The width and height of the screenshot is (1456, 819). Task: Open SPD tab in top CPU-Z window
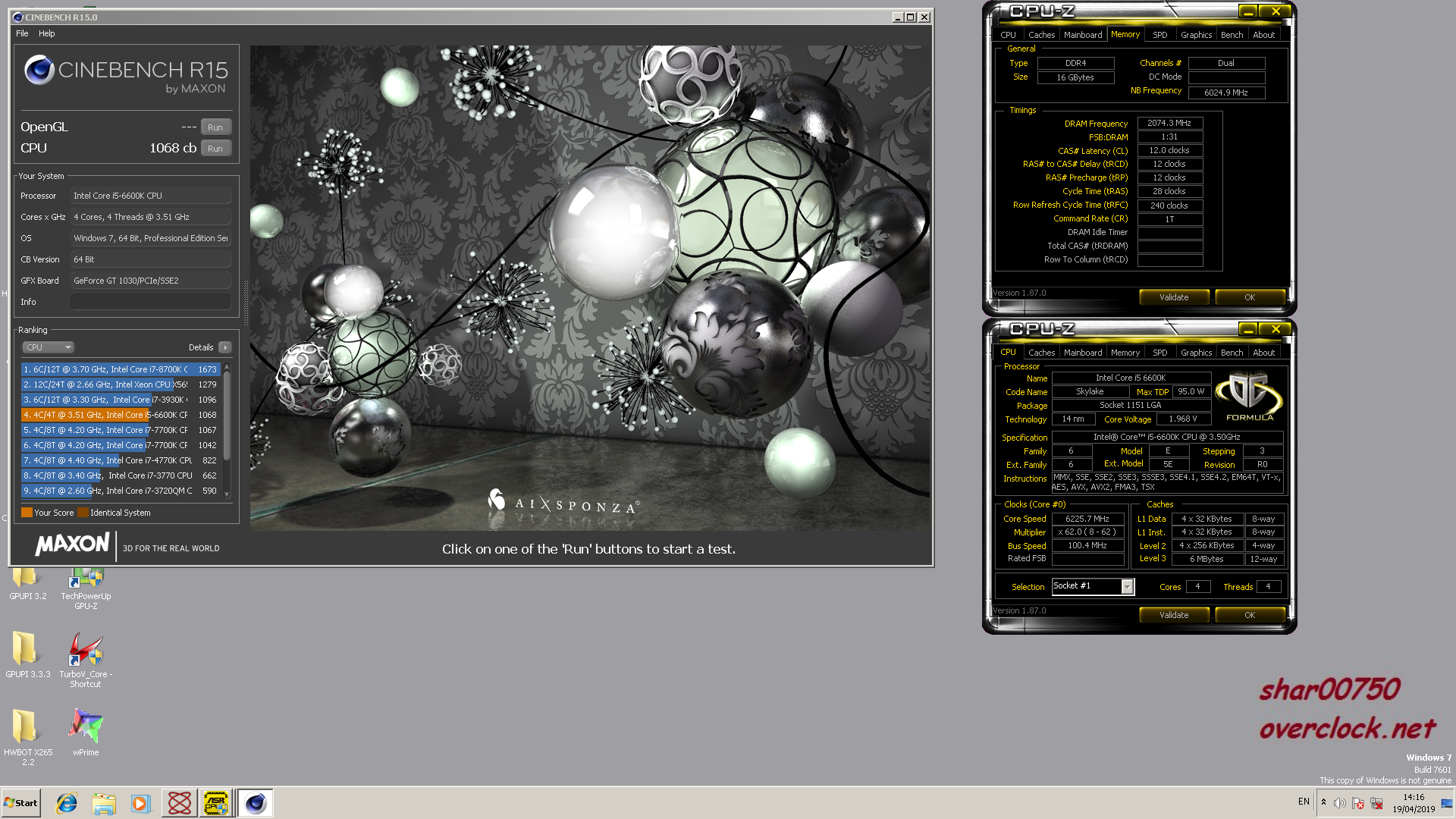point(1159,35)
